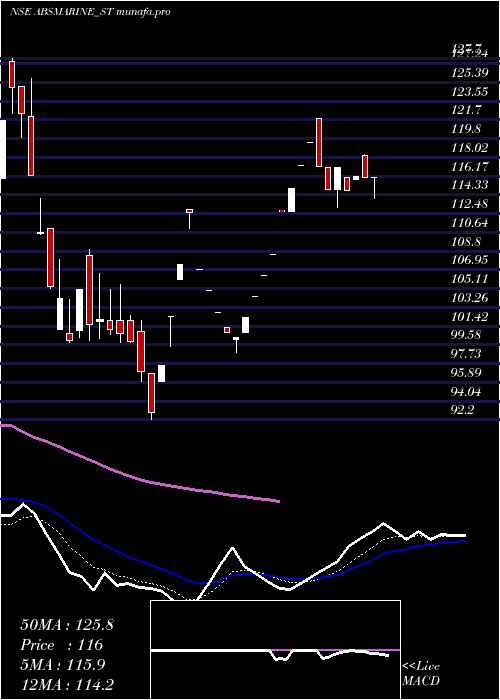This screenshot has height=700, width=500.
Task: Click the 50MA : 125.8 readout
Action: tap(67, 625)
